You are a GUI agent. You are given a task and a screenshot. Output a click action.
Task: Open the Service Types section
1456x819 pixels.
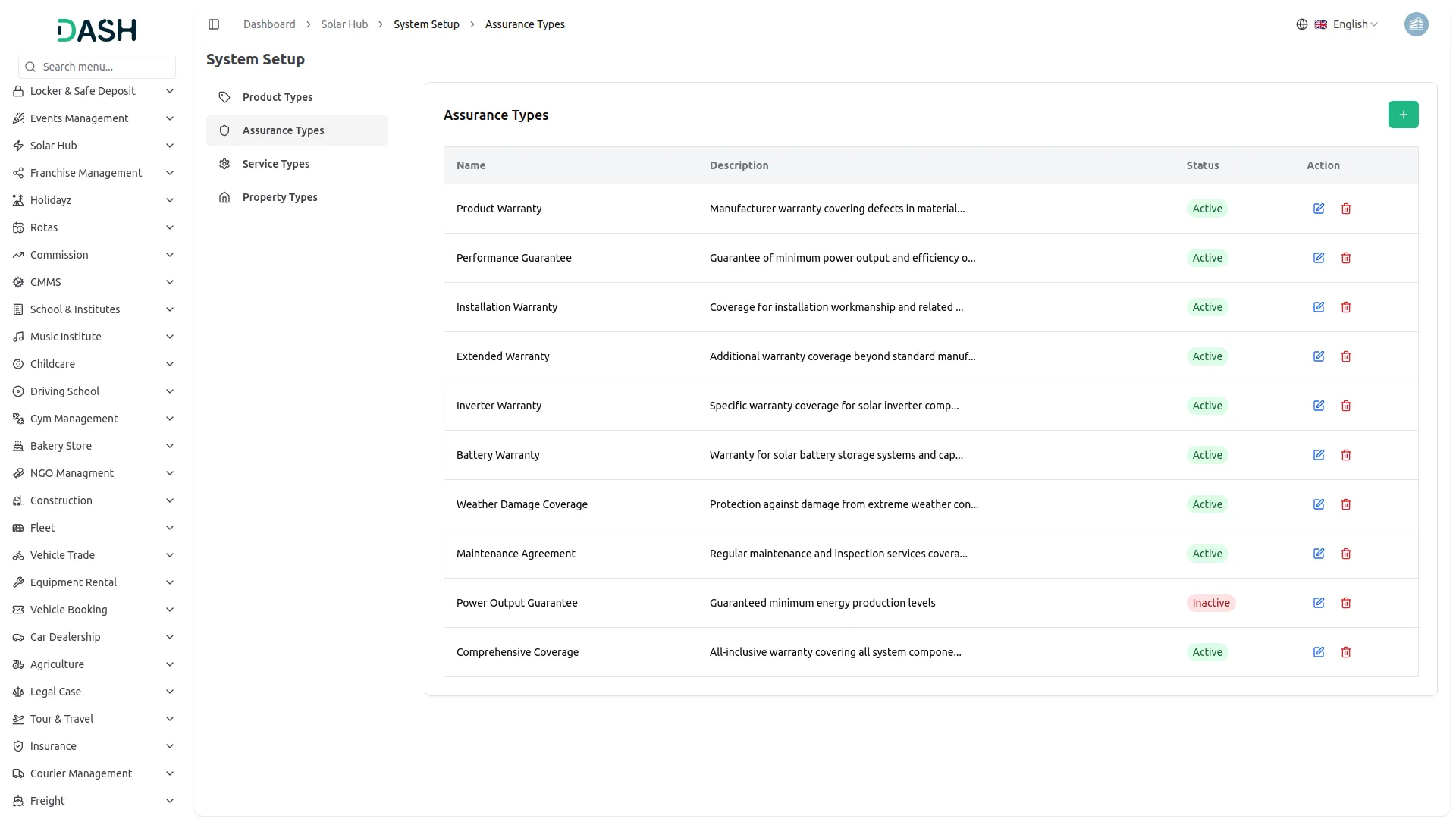coord(276,164)
